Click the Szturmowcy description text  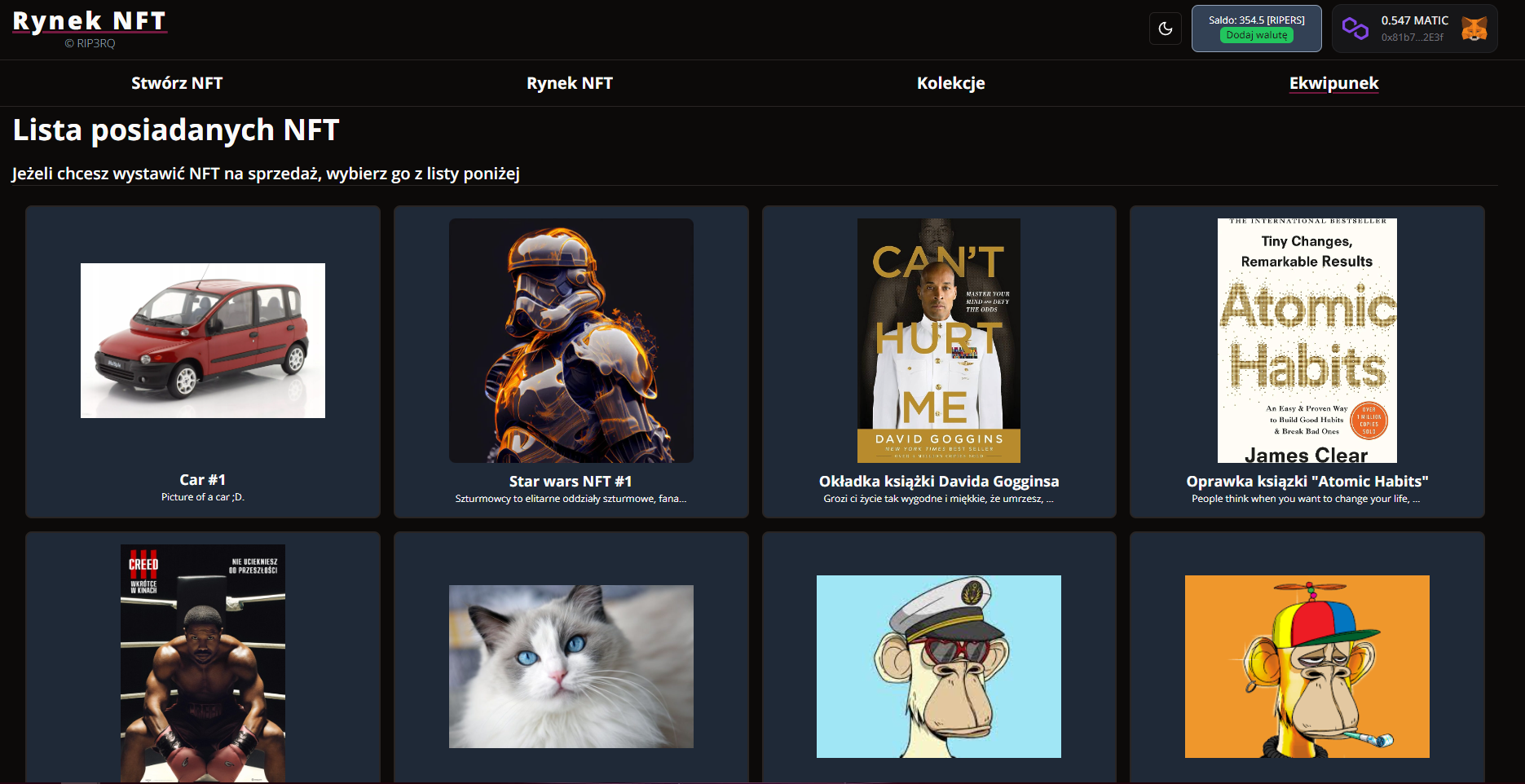click(571, 499)
